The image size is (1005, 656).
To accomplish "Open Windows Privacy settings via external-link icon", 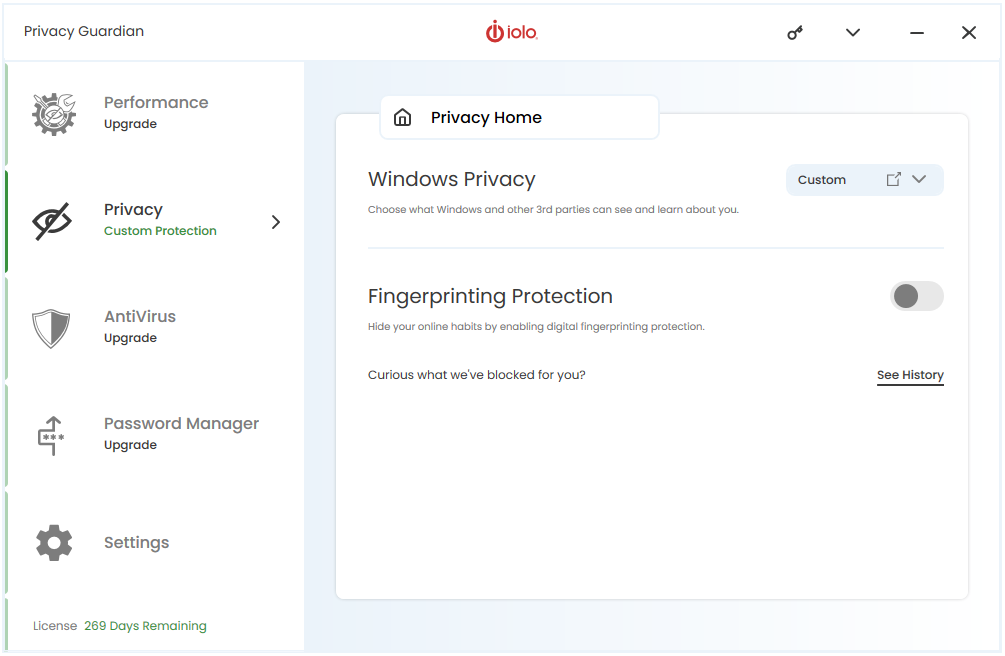I will tap(893, 180).
